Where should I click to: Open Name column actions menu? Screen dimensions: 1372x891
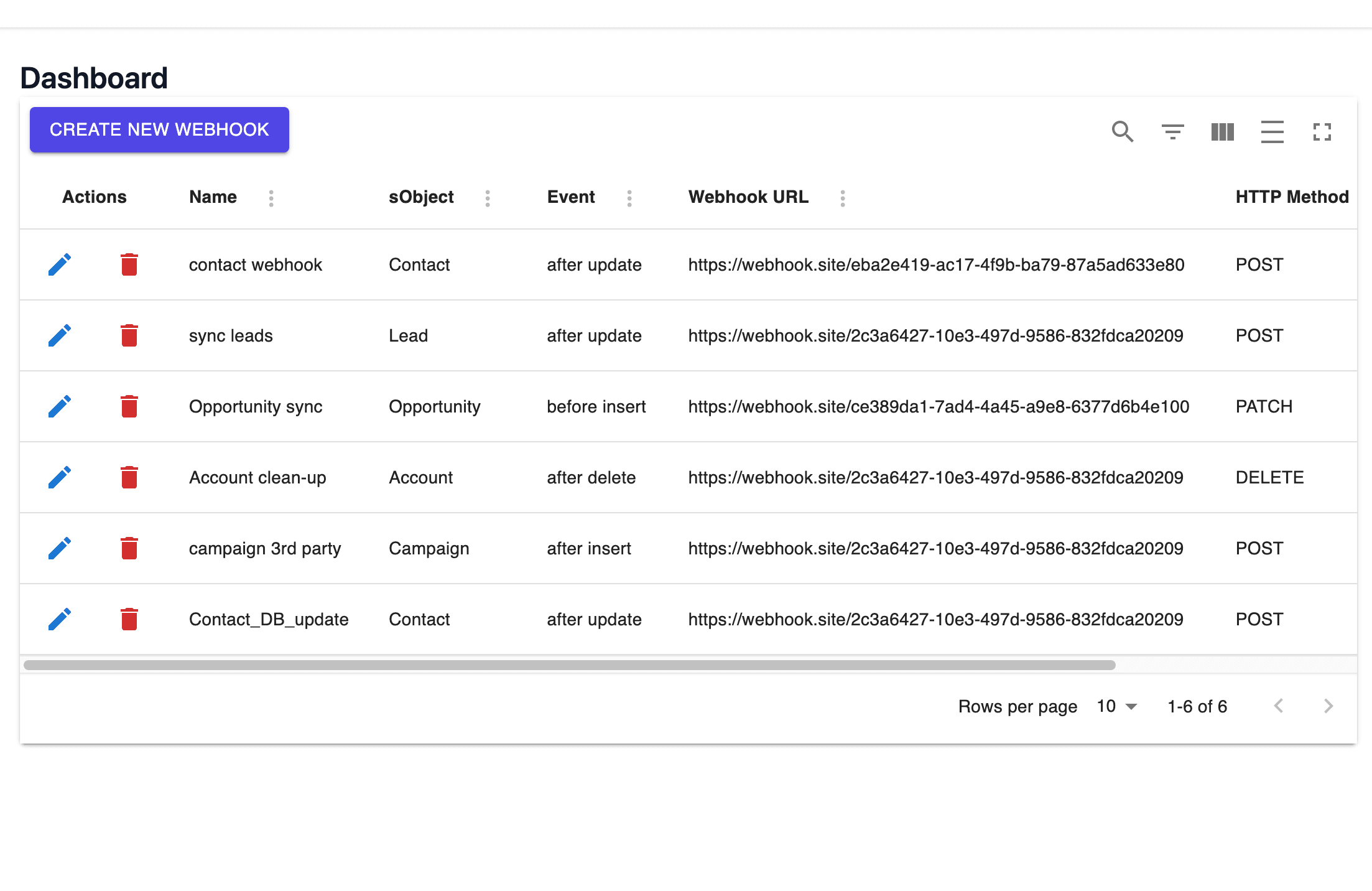click(271, 198)
